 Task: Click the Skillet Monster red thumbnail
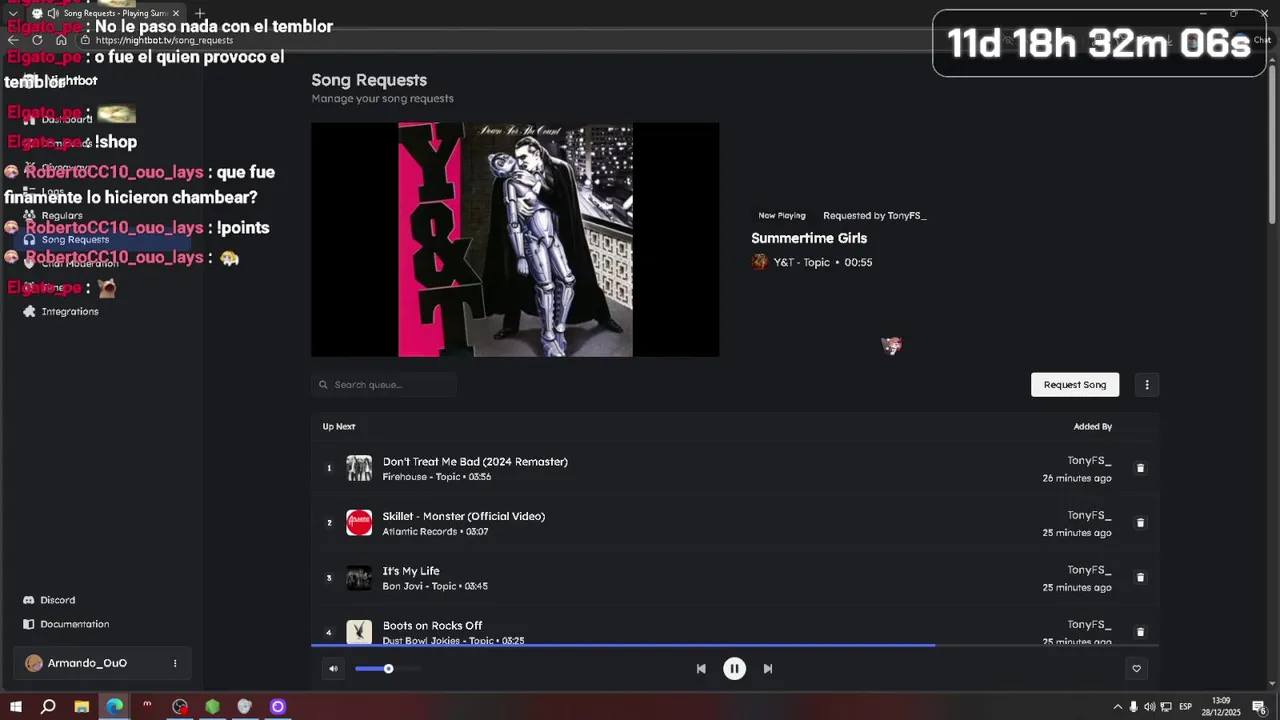point(359,523)
